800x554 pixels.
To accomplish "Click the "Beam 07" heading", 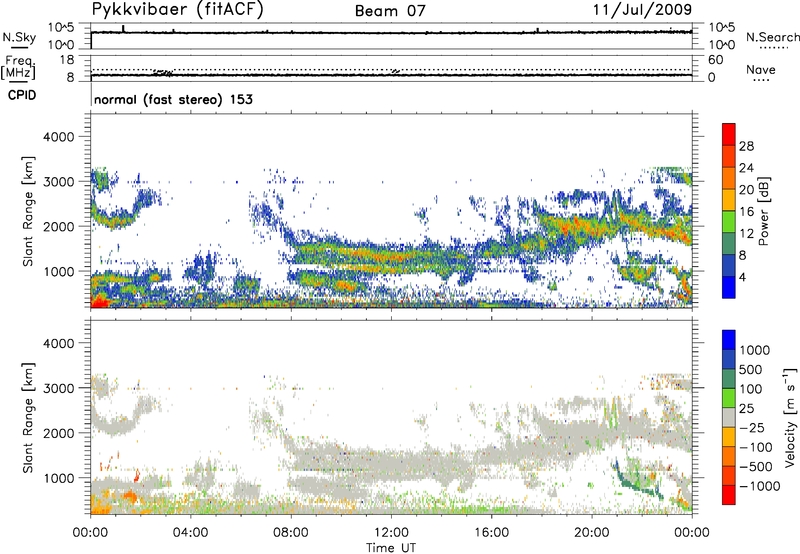I will click(390, 11).
